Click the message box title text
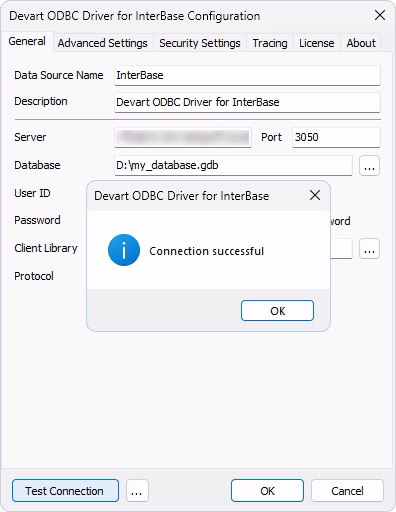Screen dimensions: 396x512 click(x=182, y=196)
